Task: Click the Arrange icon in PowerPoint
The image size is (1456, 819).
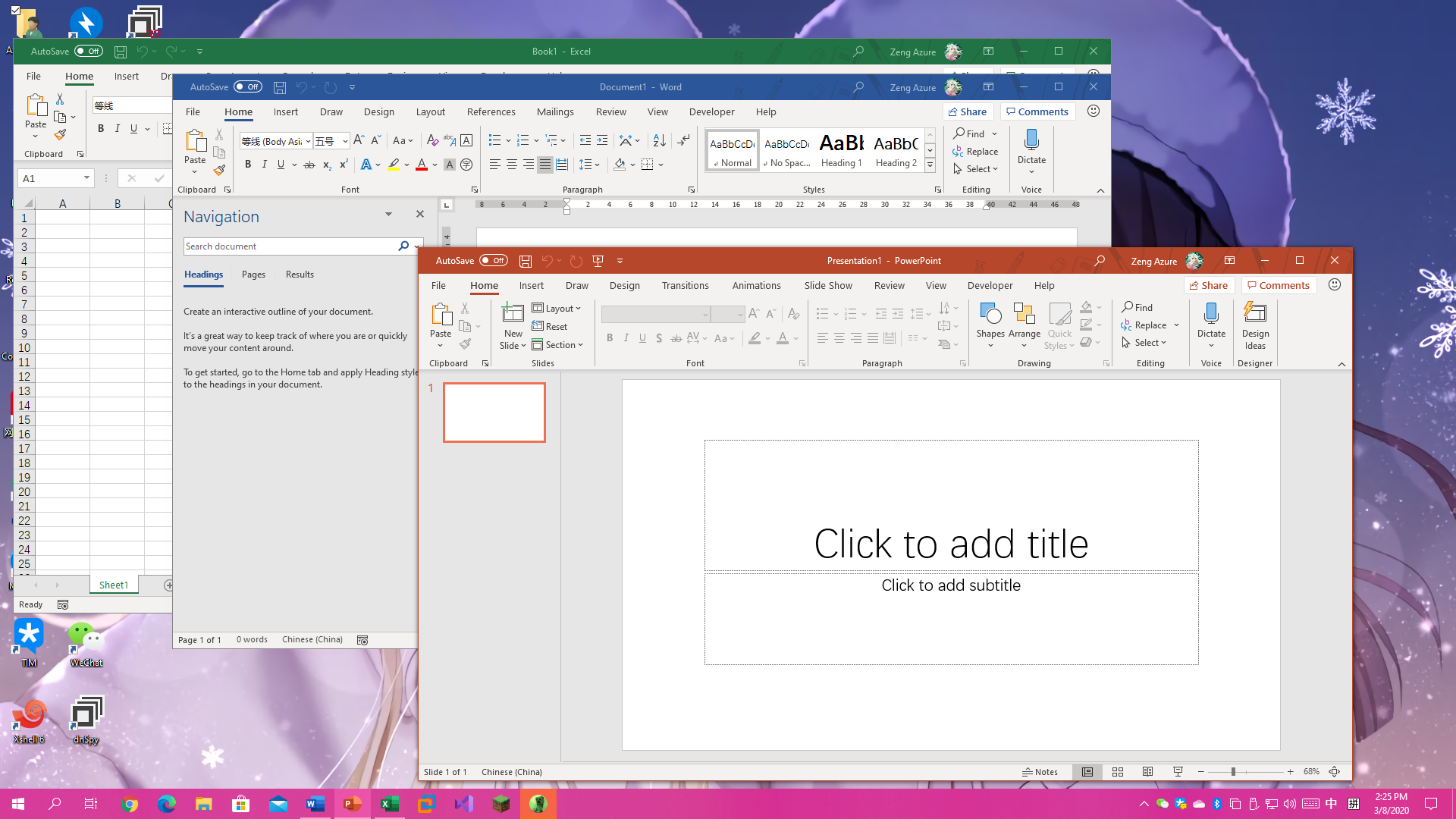Action: pyautogui.click(x=1024, y=315)
